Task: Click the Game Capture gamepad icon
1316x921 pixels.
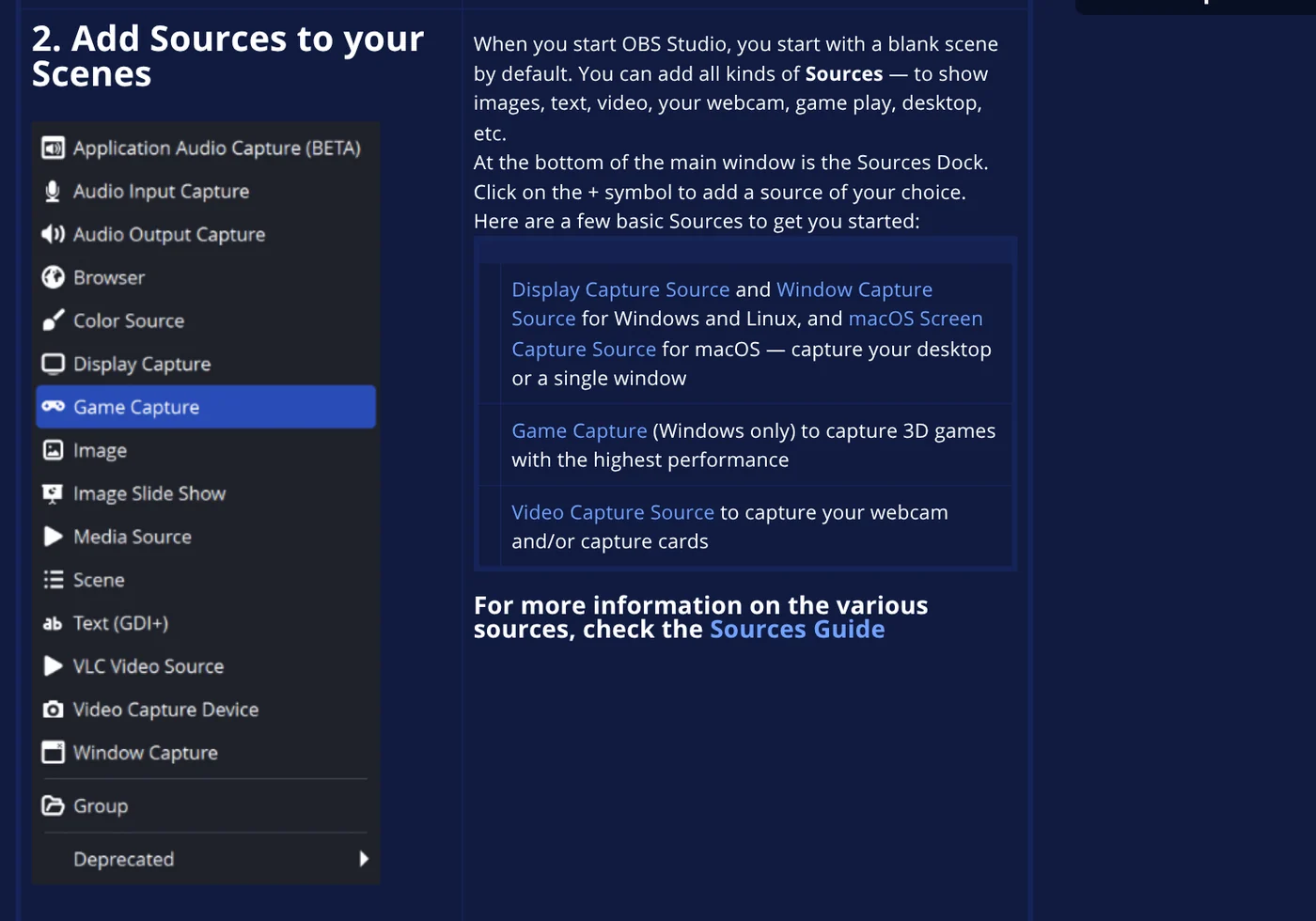Action: [x=54, y=406]
